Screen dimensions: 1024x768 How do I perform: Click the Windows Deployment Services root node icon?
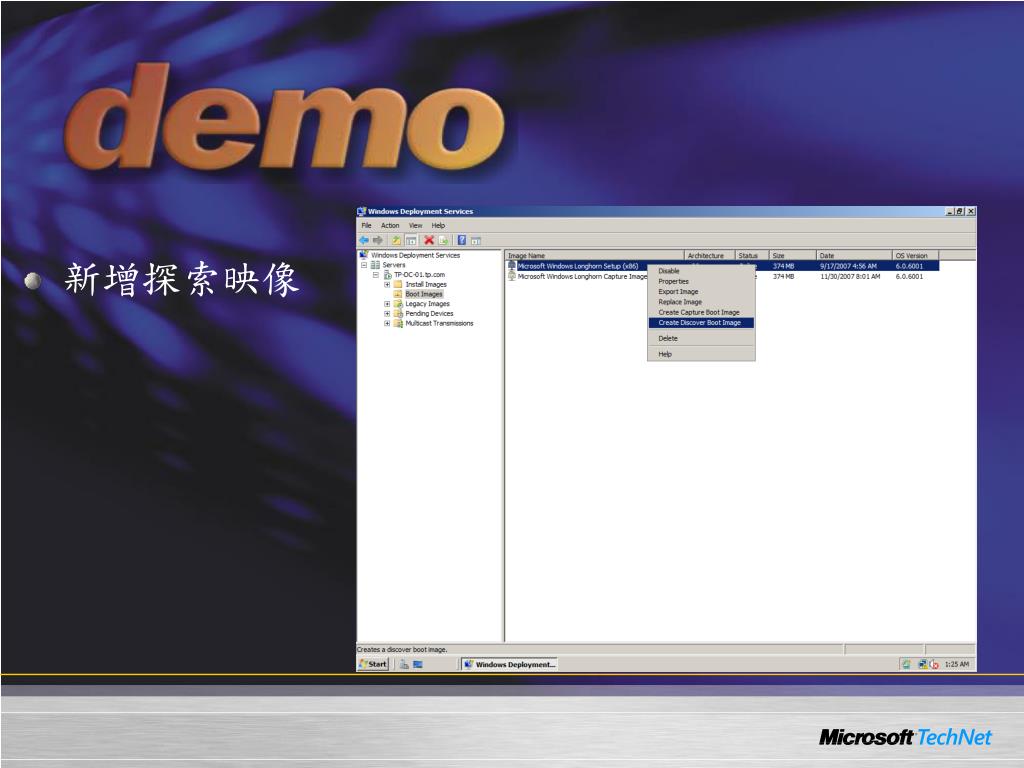364,255
